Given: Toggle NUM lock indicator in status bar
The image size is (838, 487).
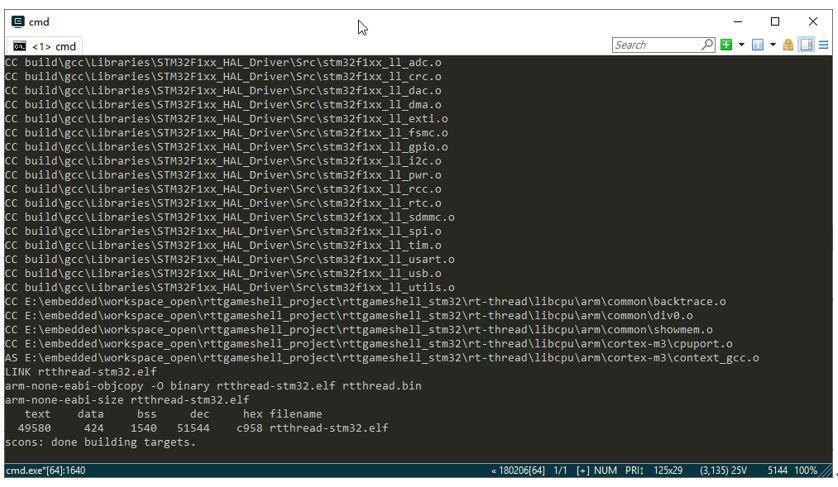Looking at the screenshot, I should point(605,470).
